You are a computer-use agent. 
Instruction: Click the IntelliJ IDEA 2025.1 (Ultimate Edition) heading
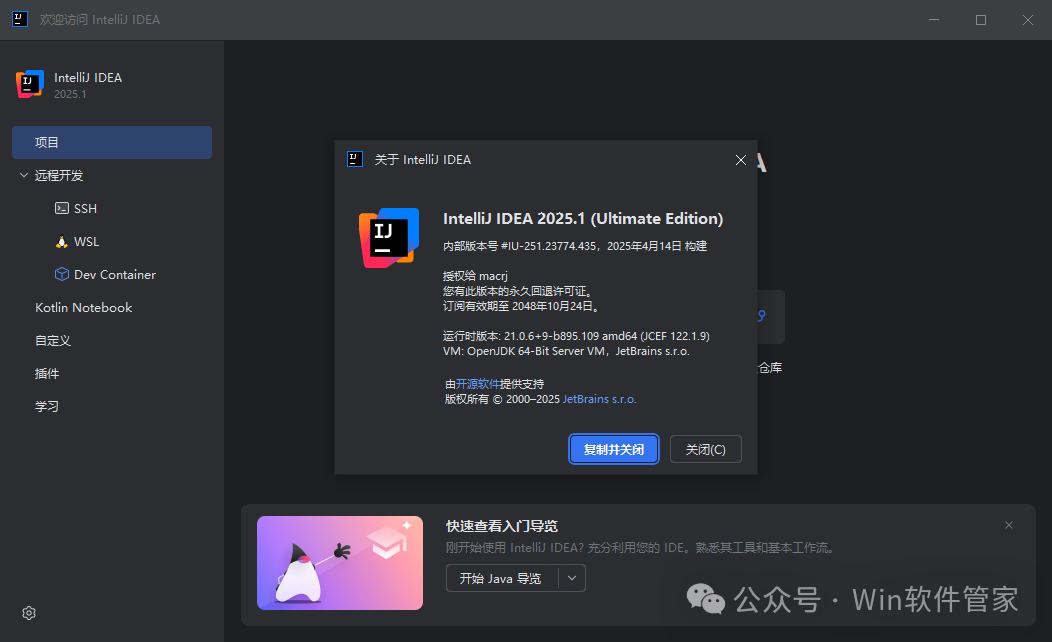click(x=583, y=219)
